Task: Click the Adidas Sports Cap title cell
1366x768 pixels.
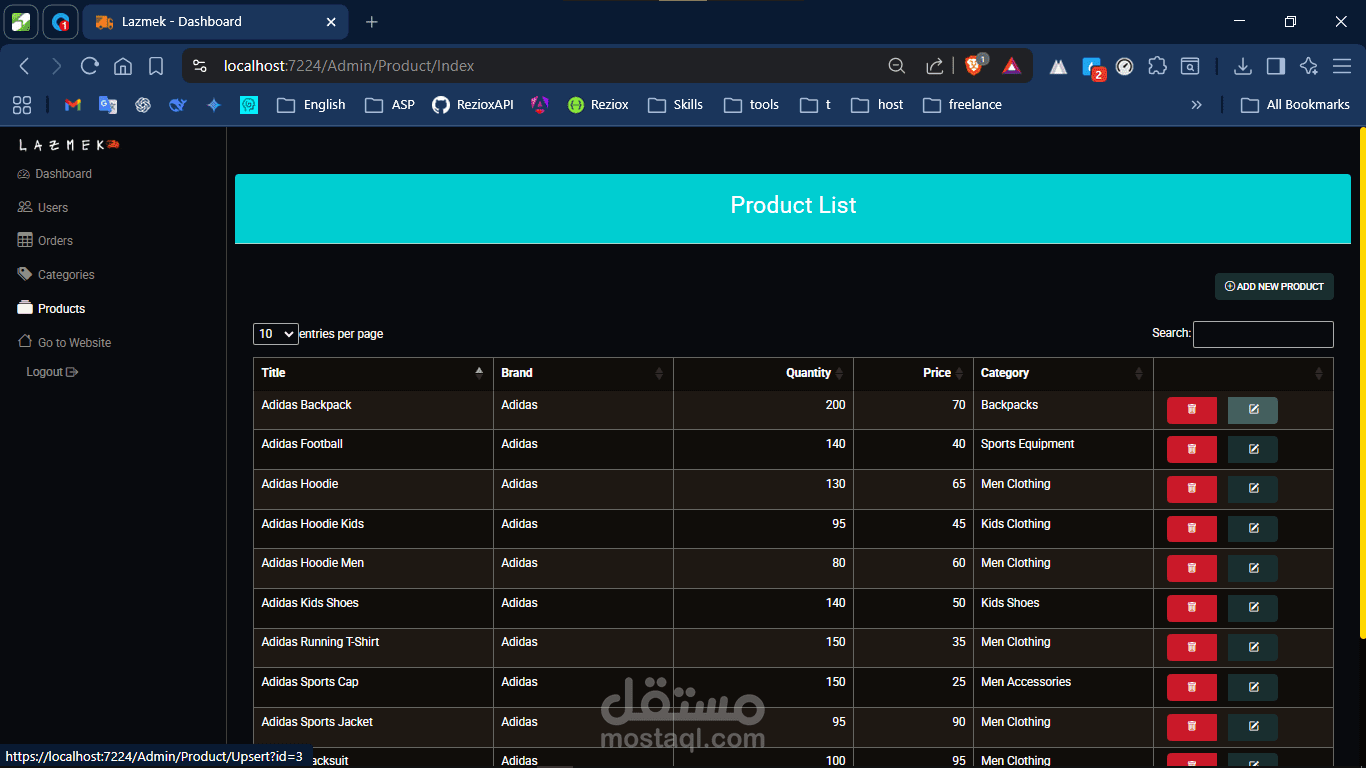Action: 373,688
